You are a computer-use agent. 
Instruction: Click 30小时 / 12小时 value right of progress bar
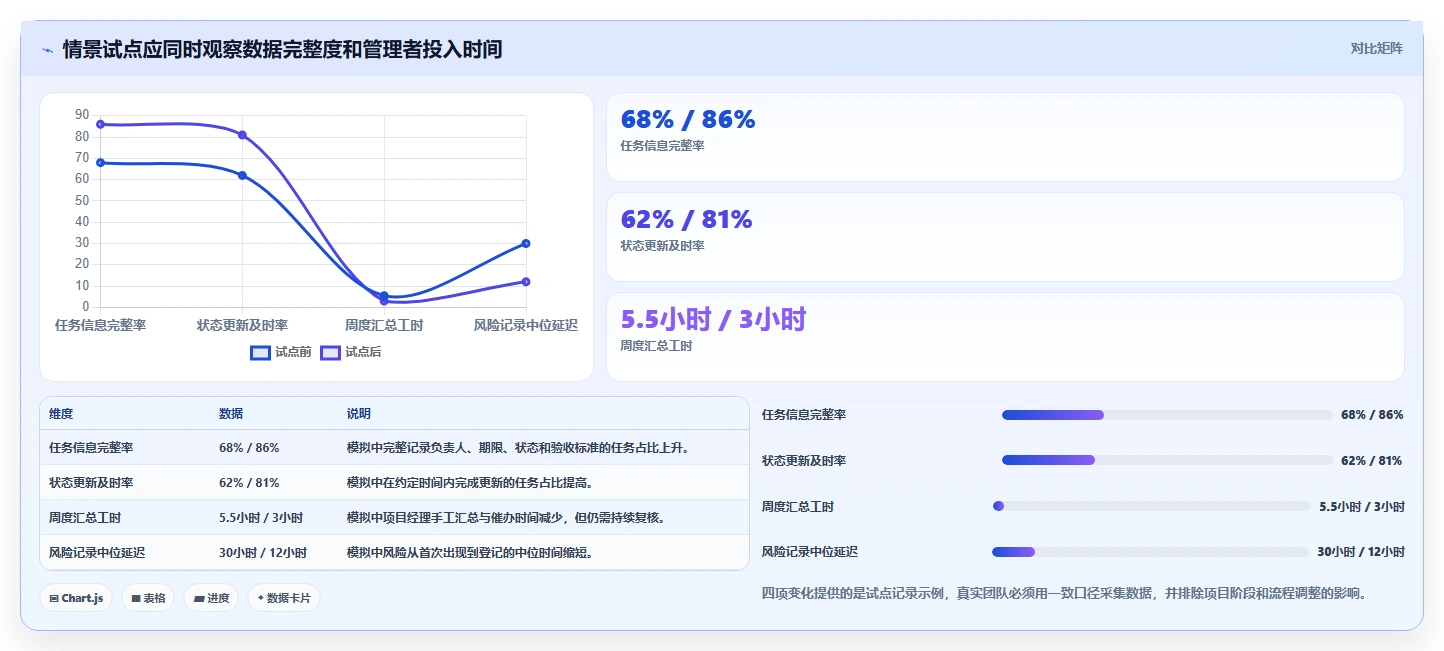[x=1360, y=552]
